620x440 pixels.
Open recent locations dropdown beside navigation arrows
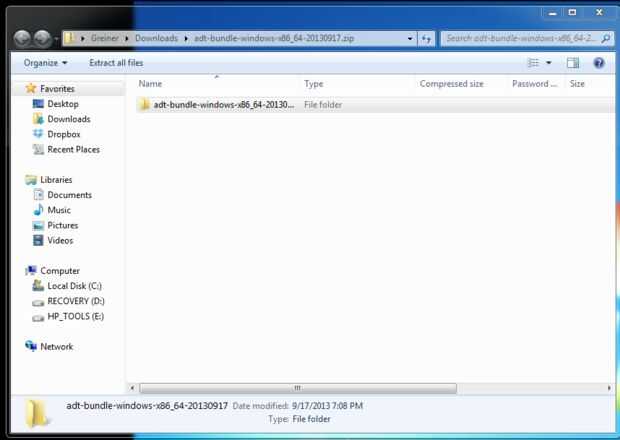pyautogui.click(x=57, y=39)
